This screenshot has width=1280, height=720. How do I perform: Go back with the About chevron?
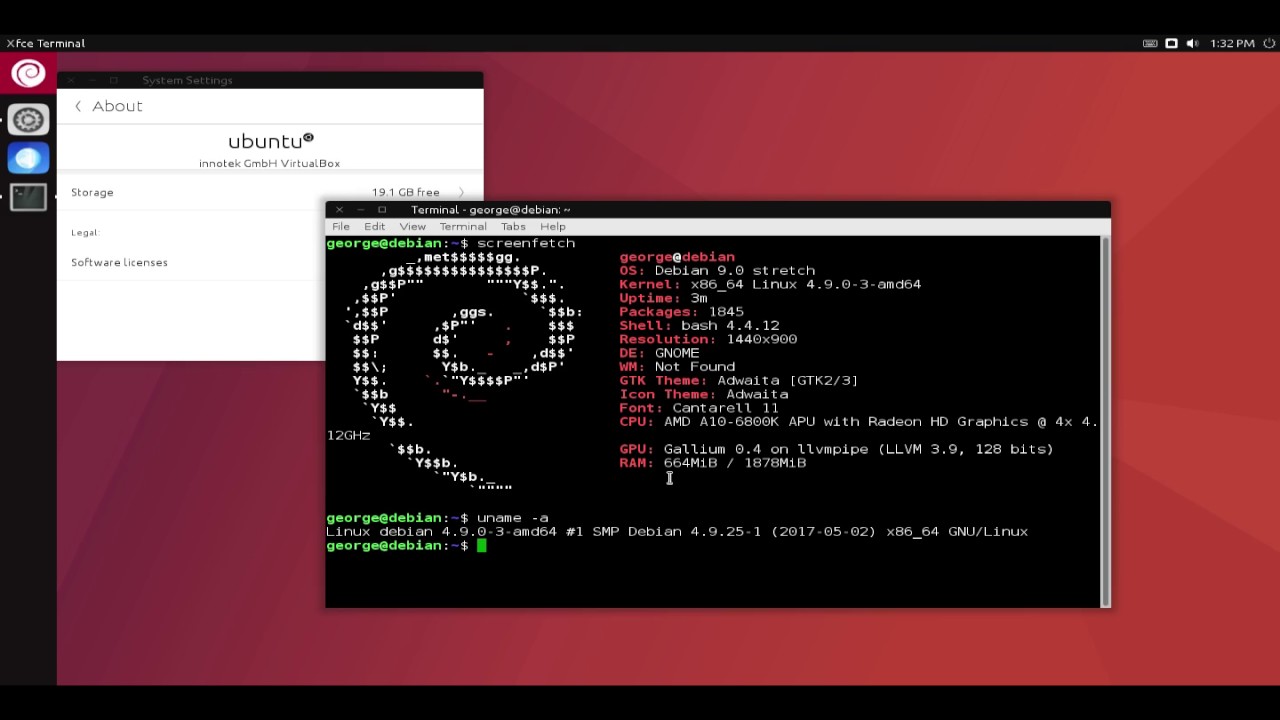pos(78,106)
